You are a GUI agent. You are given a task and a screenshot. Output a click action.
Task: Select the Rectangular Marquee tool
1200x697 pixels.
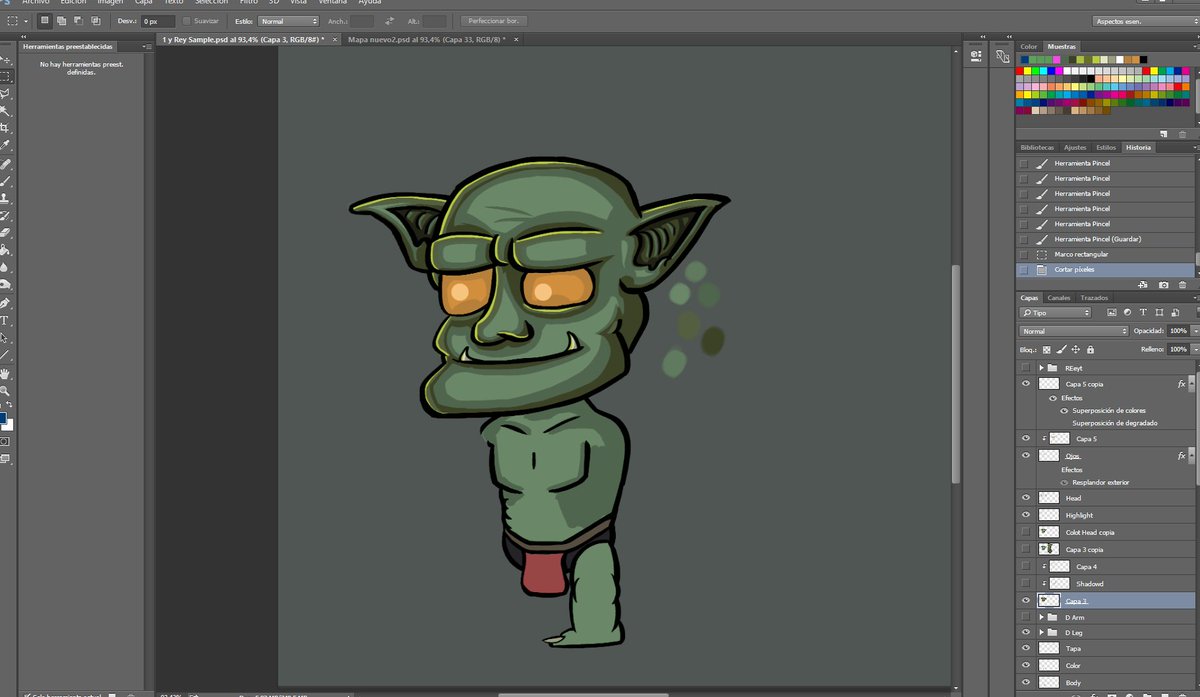pos(5,75)
